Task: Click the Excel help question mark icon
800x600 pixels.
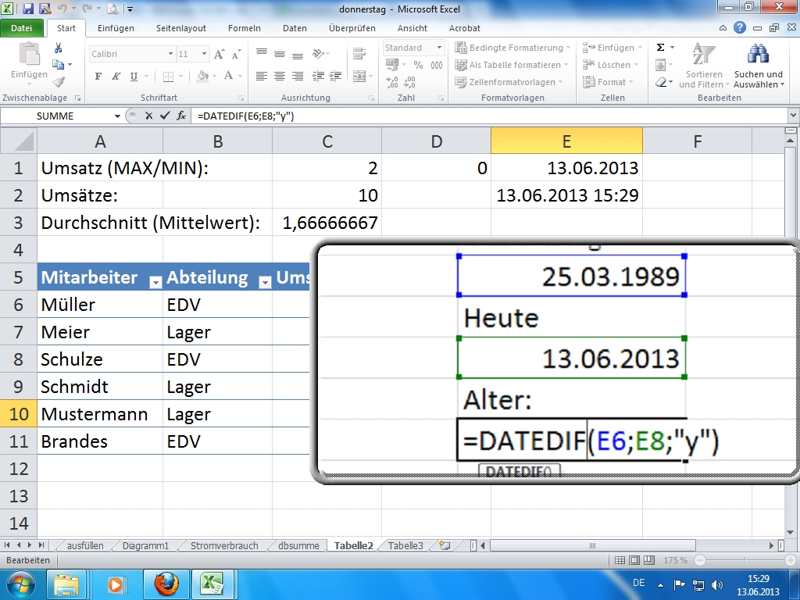Action: (x=739, y=28)
